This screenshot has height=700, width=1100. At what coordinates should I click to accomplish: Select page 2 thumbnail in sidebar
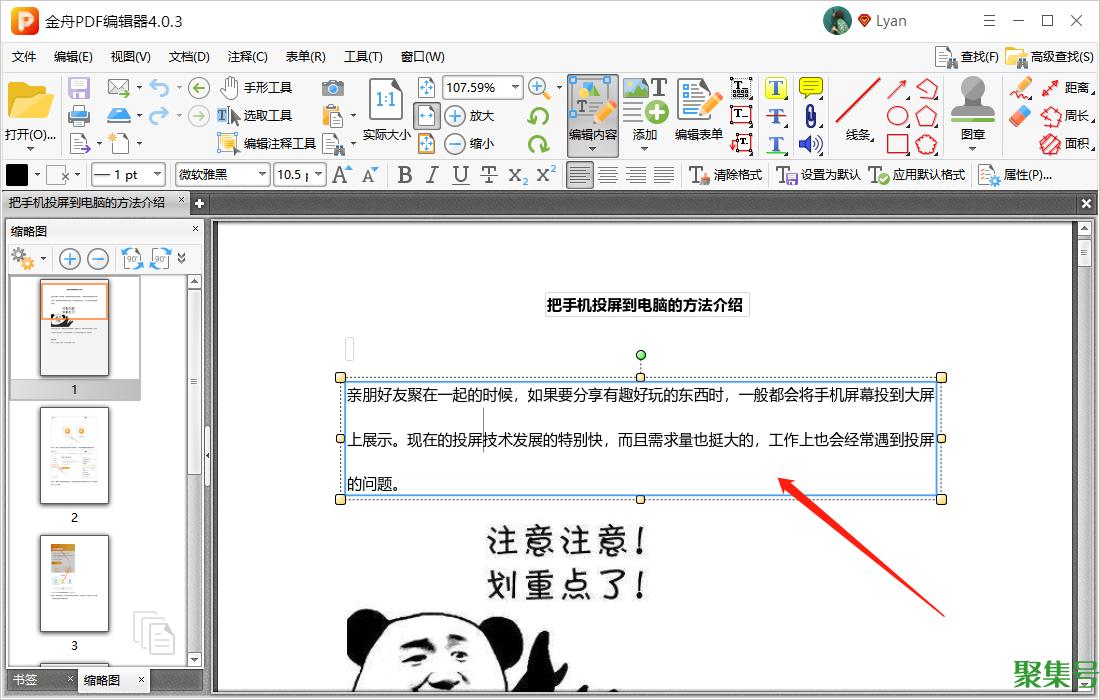74,456
